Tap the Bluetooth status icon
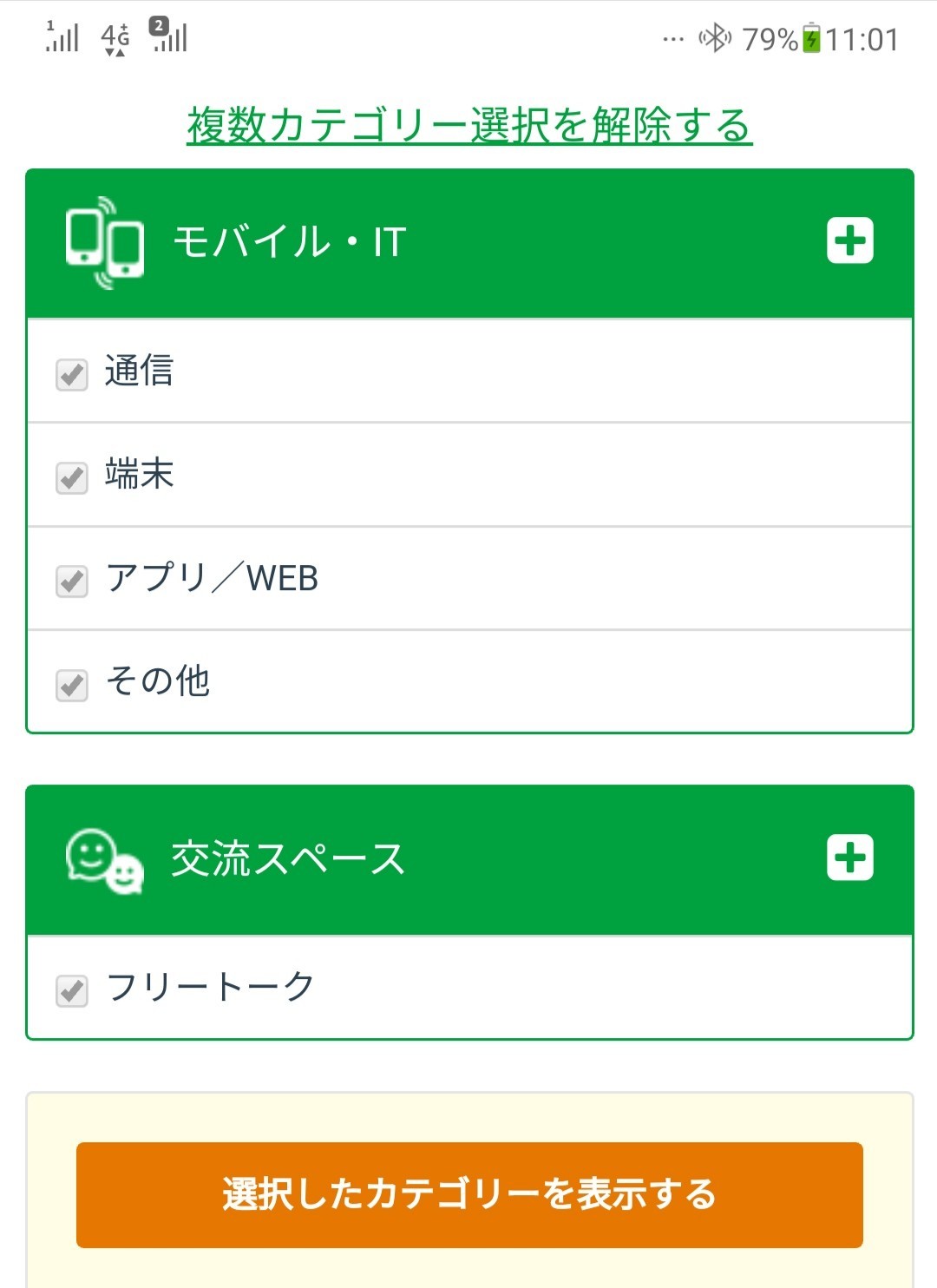 tap(716, 38)
